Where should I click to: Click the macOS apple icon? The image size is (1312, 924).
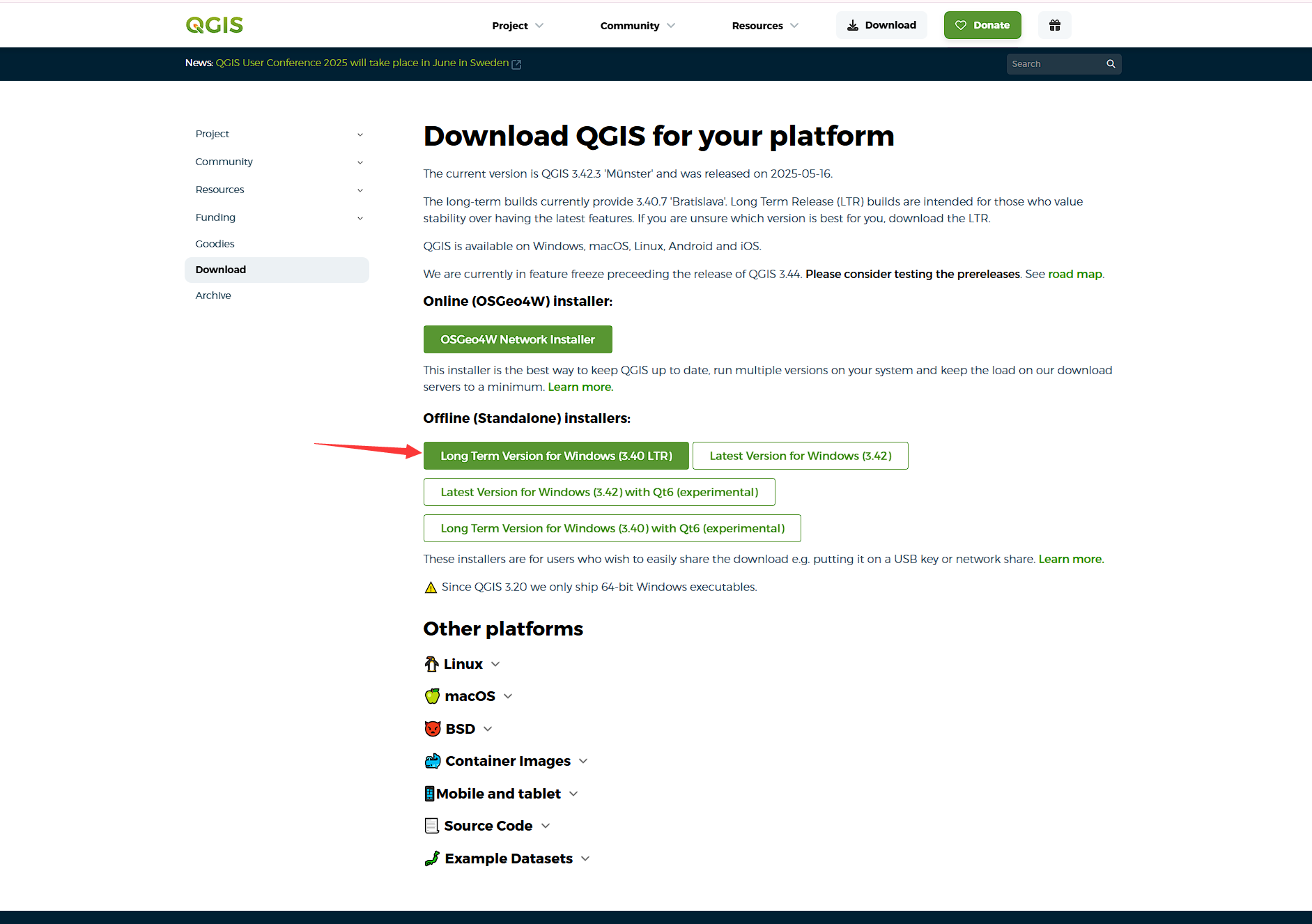tap(432, 696)
